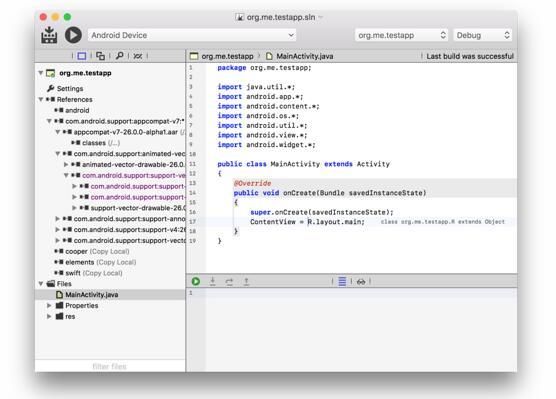The width and height of the screenshot is (556, 399).
Task: Open the Android Device dropdown
Action: click(x=192, y=35)
